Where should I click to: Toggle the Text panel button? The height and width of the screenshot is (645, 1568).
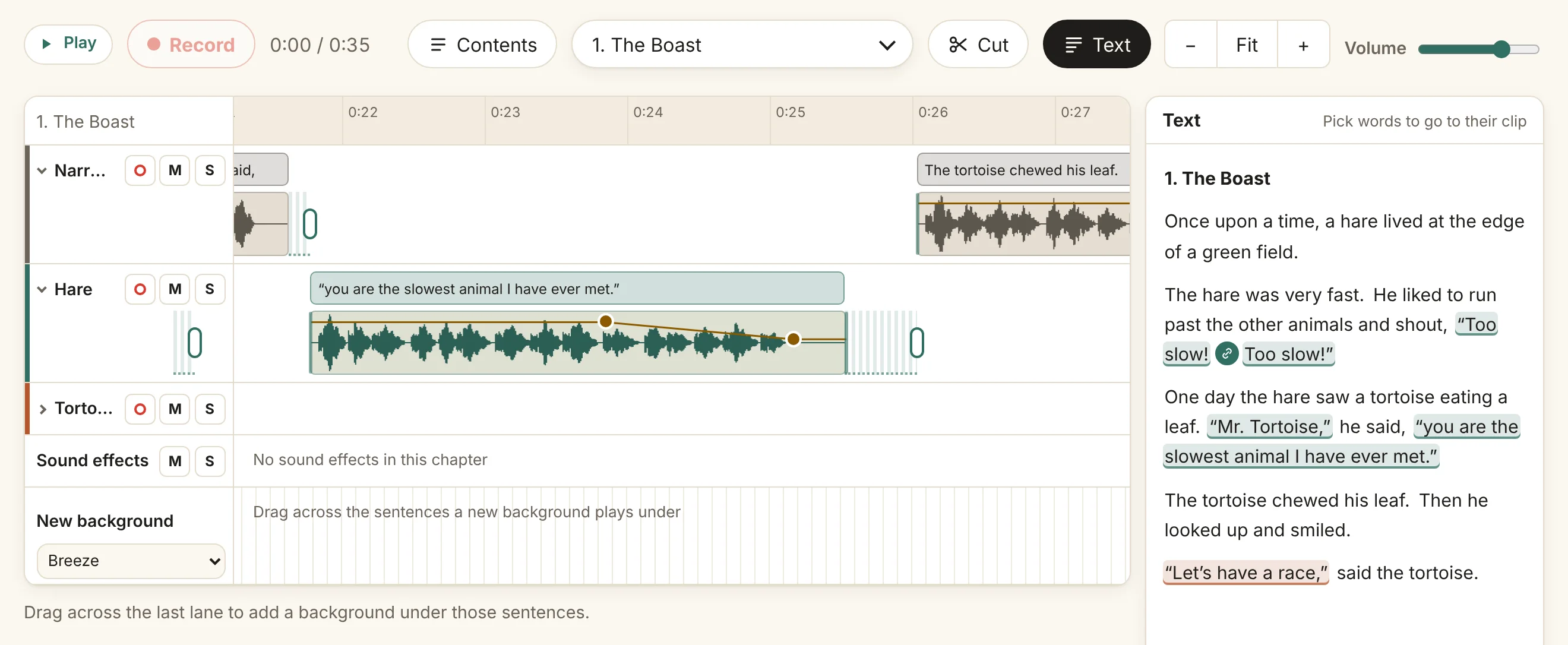[x=1096, y=44]
